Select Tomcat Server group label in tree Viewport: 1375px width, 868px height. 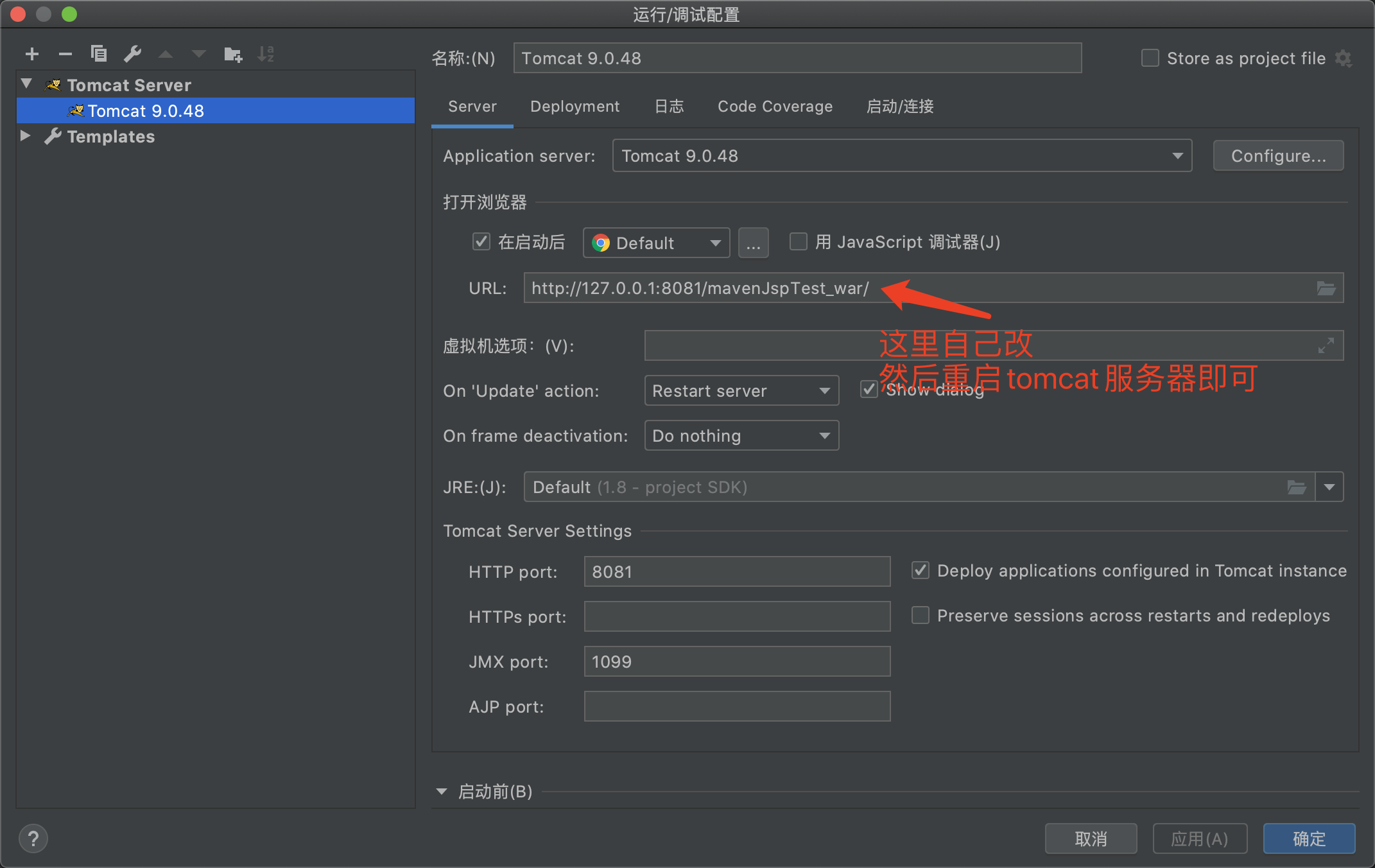129,85
